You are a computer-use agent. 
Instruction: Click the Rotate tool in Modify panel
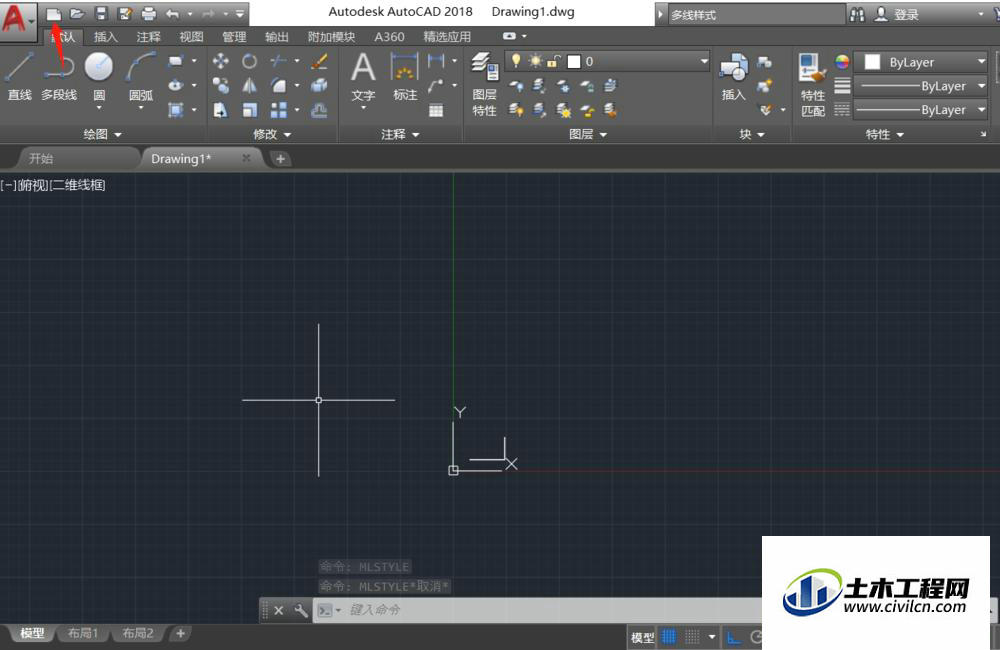tap(249, 61)
